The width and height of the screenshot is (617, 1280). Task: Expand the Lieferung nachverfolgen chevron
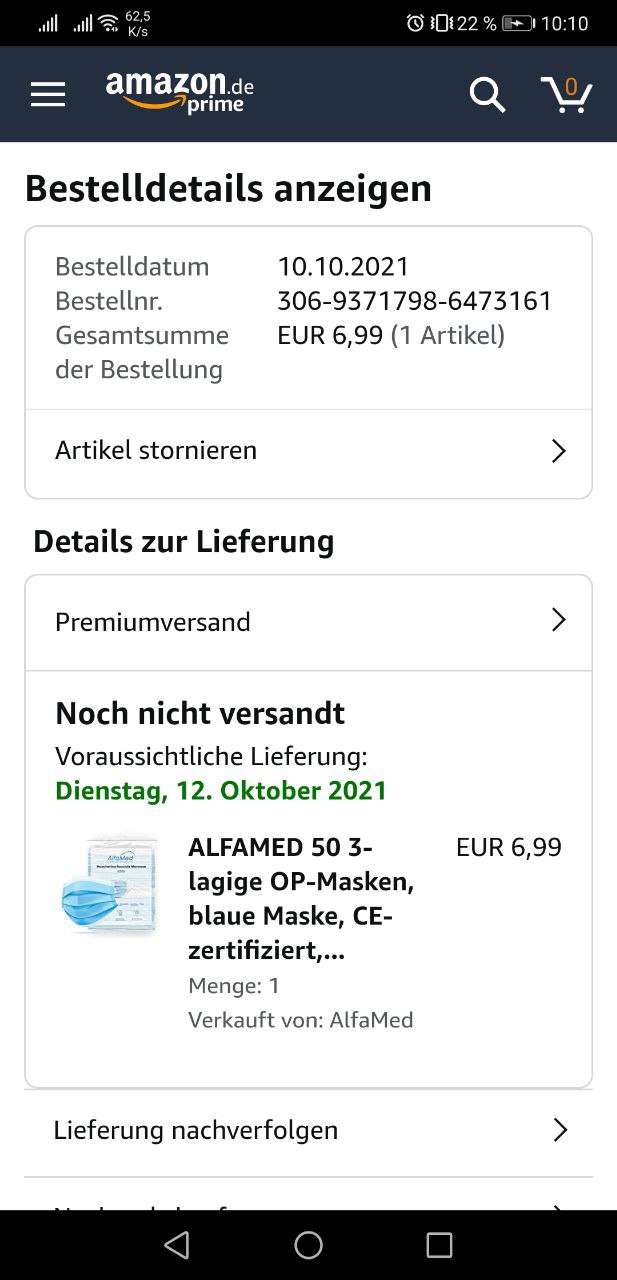coord(560,1130)
